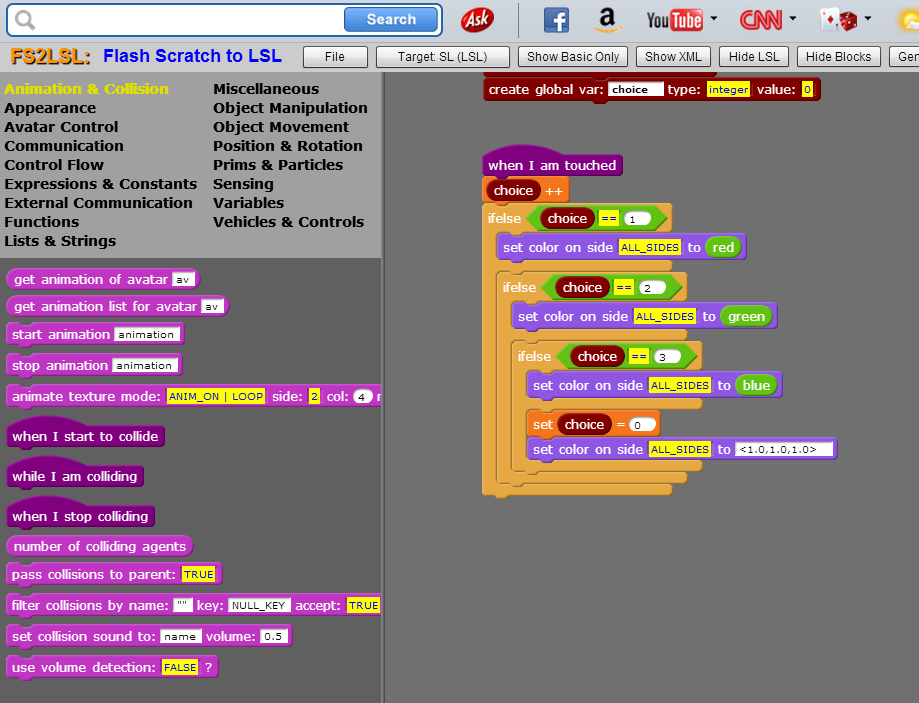Click the CNN toolbar icon
This screenshot has height=703, width=919.
pos(761,21)
